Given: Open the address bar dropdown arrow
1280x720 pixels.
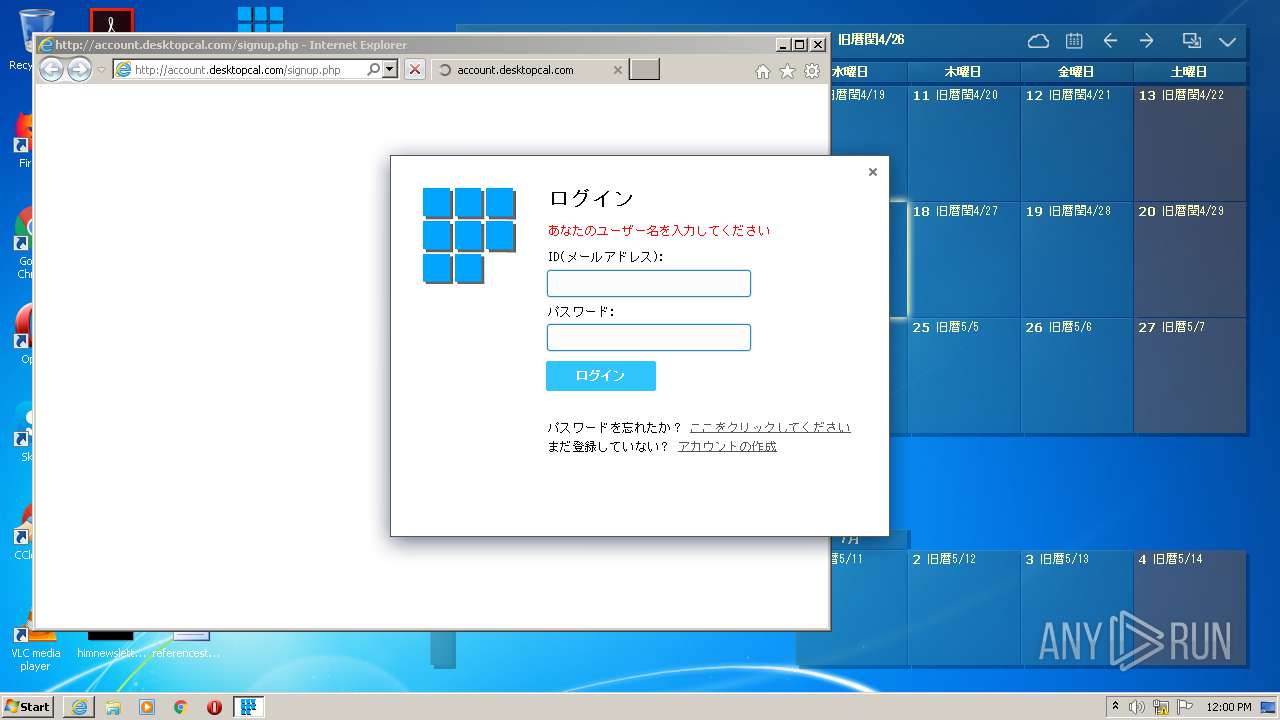Looking at the screenshot, I should [390, 70].
